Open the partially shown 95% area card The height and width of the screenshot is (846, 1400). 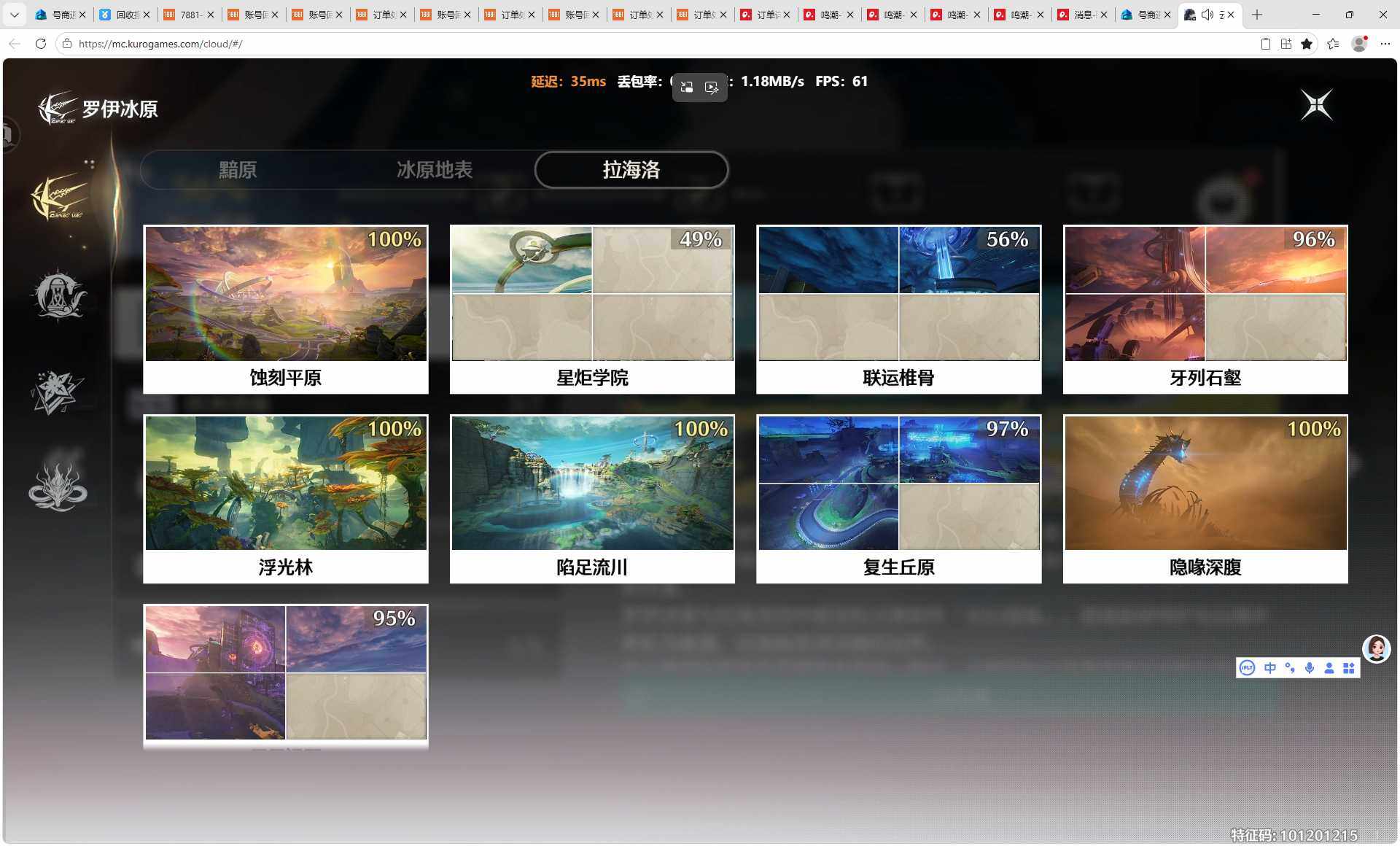tap(286, 675)
